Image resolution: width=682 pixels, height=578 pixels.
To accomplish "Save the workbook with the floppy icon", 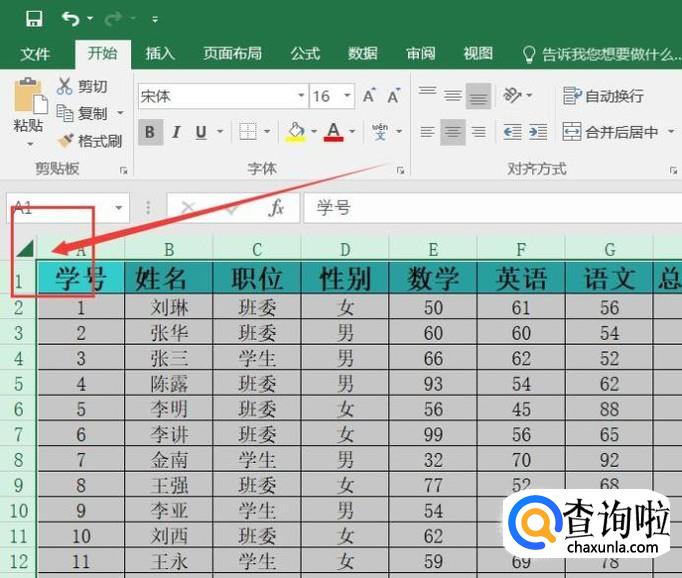I will [34, 19].
